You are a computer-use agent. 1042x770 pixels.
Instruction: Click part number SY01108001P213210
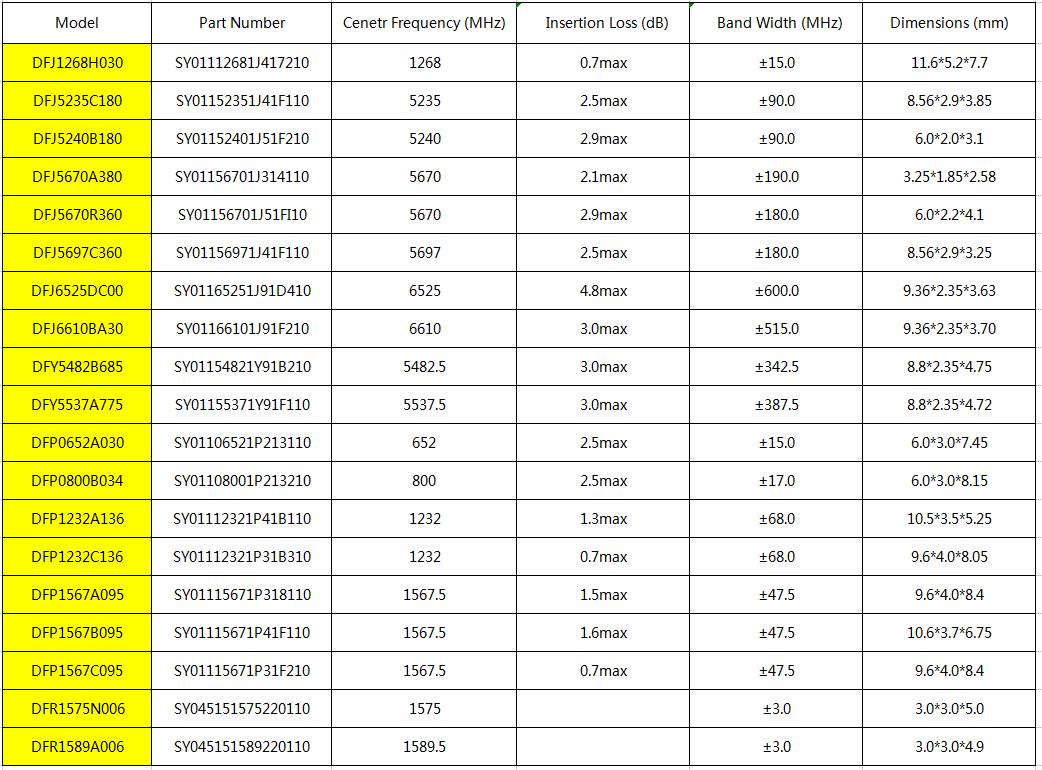coord(242,481)
